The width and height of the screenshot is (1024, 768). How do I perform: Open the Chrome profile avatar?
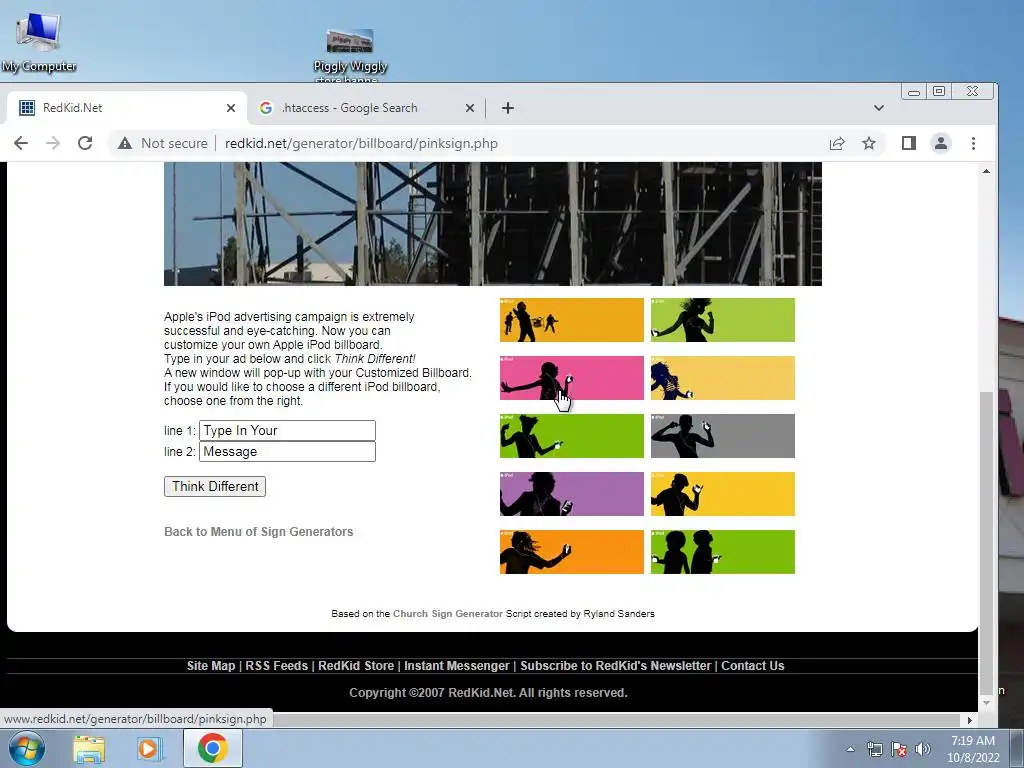tap(940, 143)
